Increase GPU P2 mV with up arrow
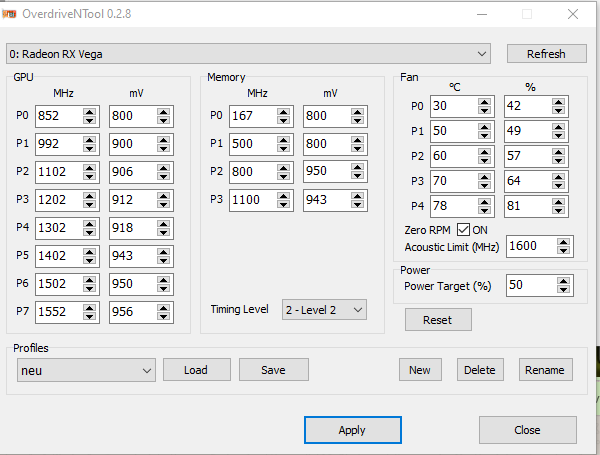Image resolution: width=600 pixels, height=455 pixels. click(x=163, y=168)
